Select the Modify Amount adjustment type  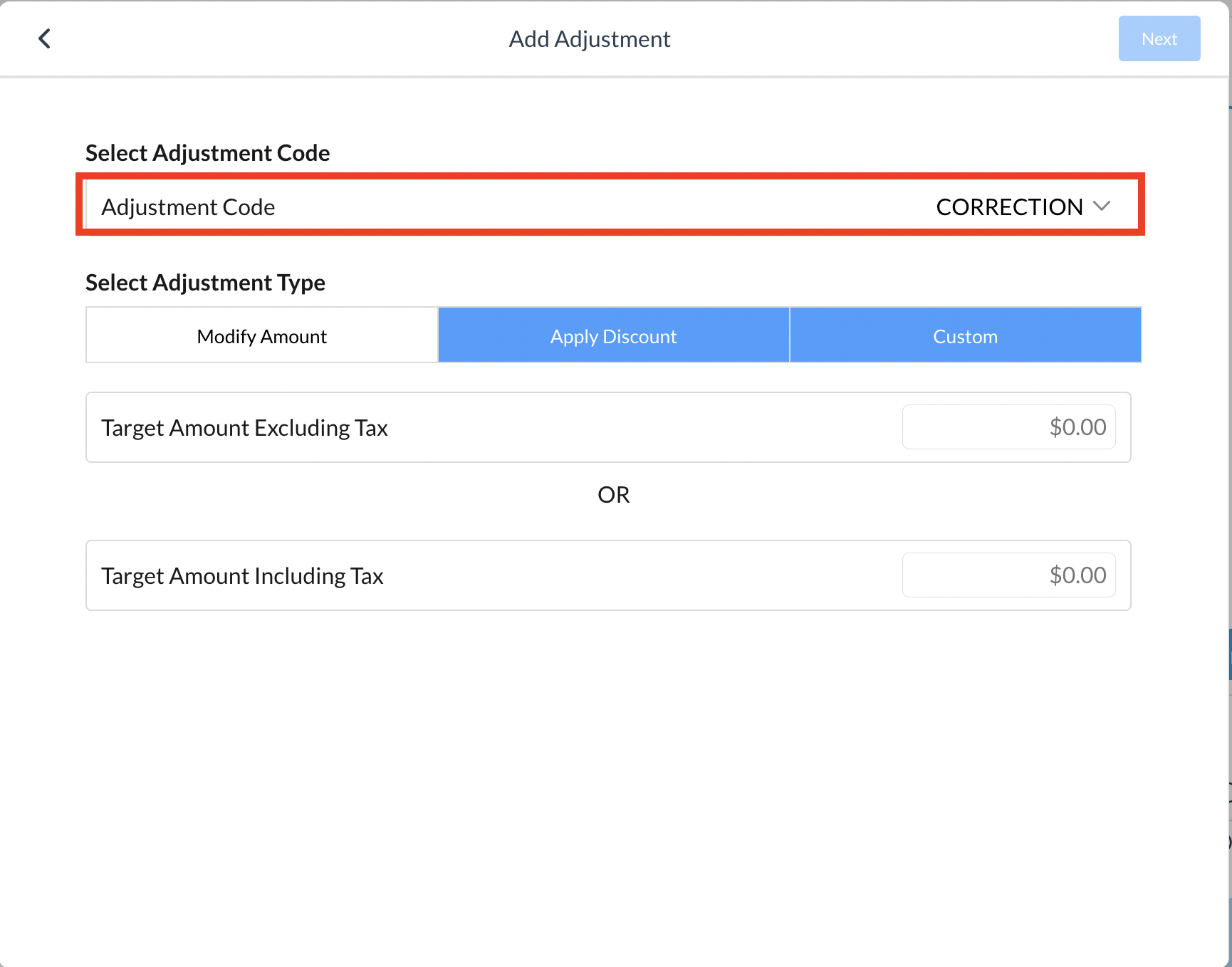[x=261, y=335]
